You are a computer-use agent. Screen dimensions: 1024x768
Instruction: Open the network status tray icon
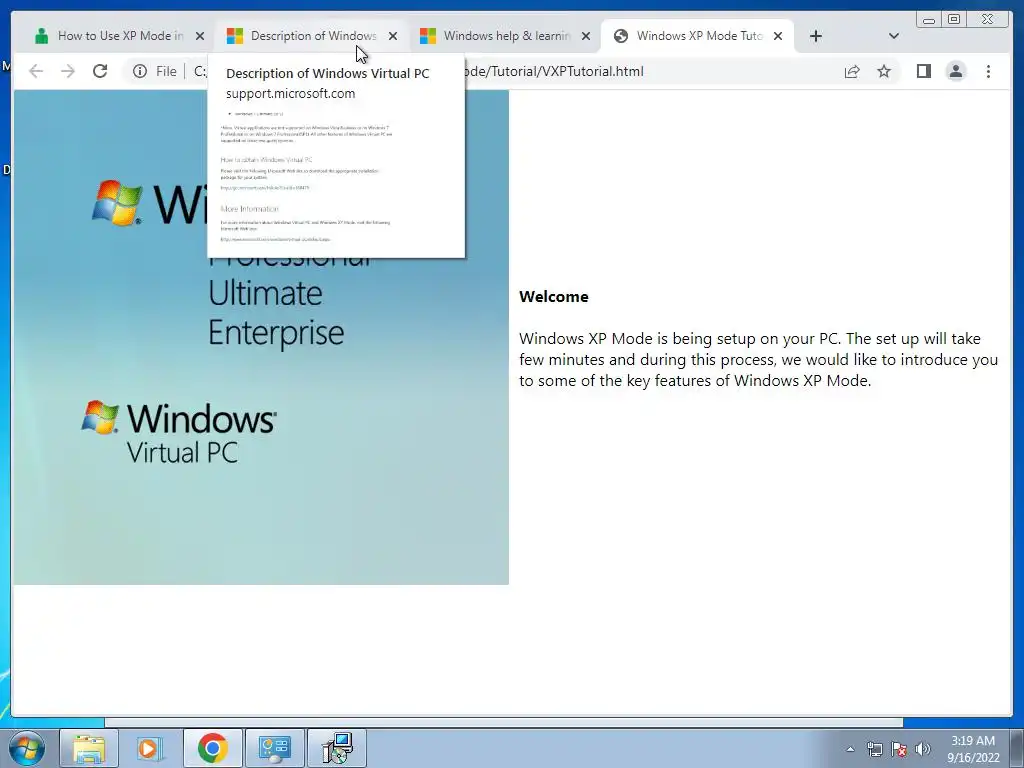tap(874, 749)
